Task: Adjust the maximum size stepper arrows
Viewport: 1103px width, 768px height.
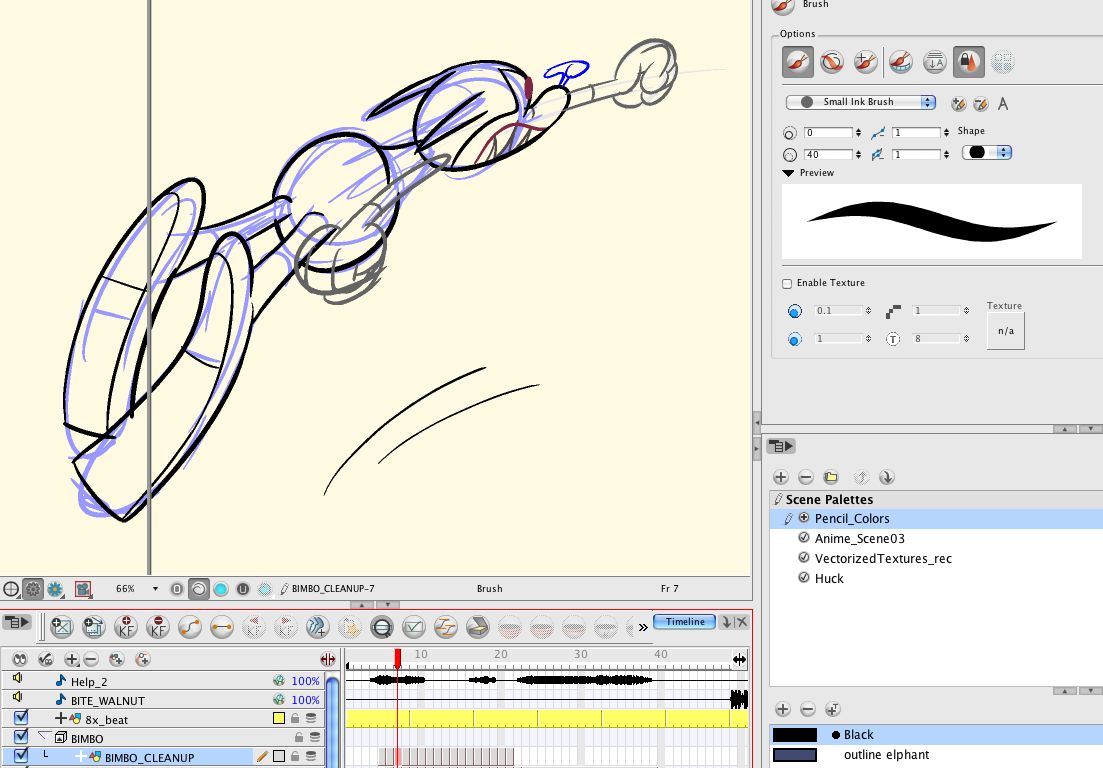Action: pyautogui.click(x=858, y=154)
